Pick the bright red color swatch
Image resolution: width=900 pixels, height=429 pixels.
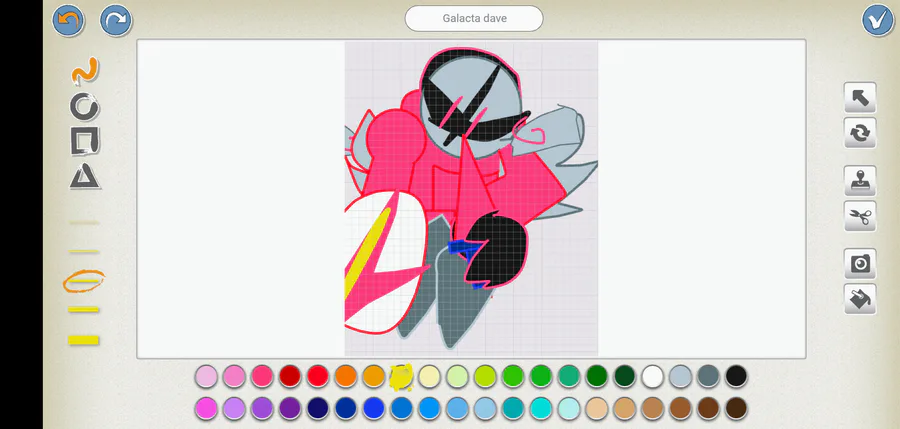click(318, 376)
